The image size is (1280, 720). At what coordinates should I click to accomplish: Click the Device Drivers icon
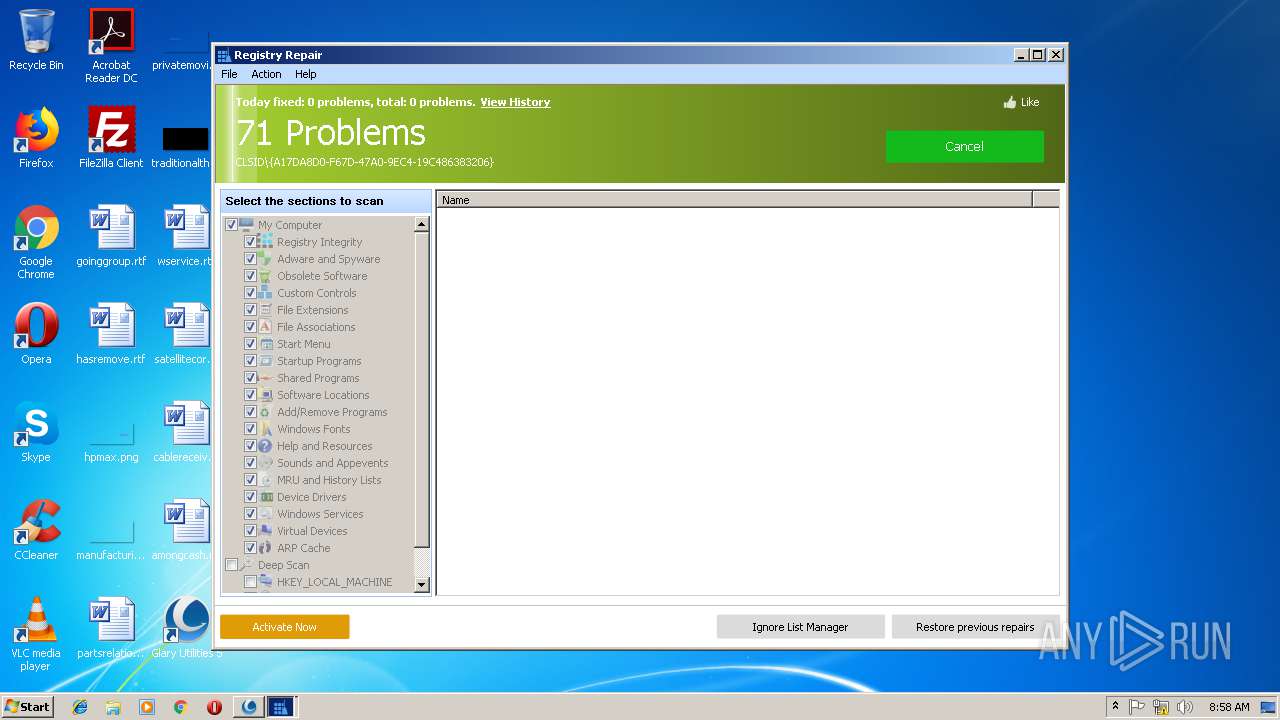[x=266, y=497]
